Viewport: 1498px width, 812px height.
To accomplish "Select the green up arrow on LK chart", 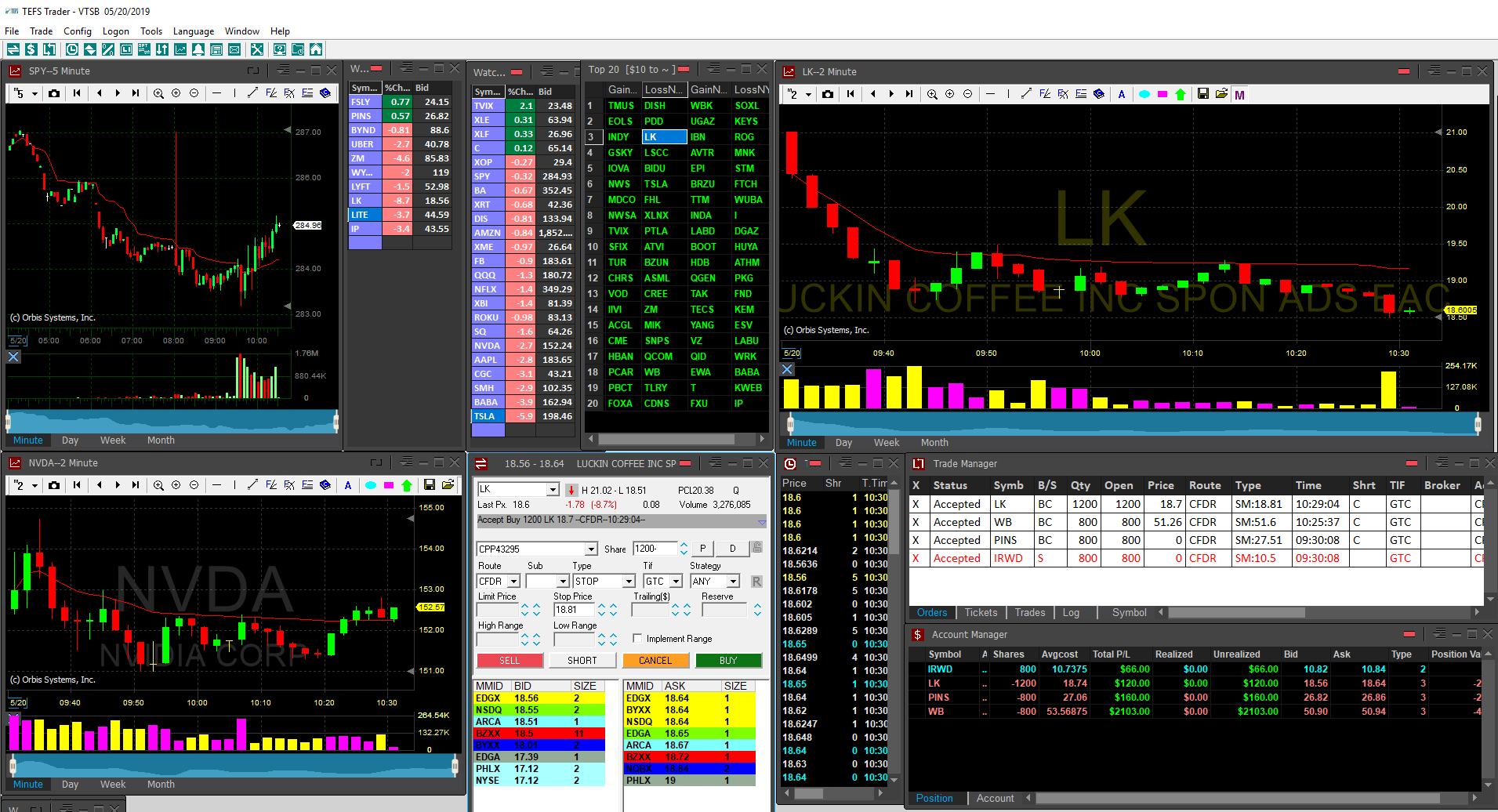I will click(x=1181, y=94).
